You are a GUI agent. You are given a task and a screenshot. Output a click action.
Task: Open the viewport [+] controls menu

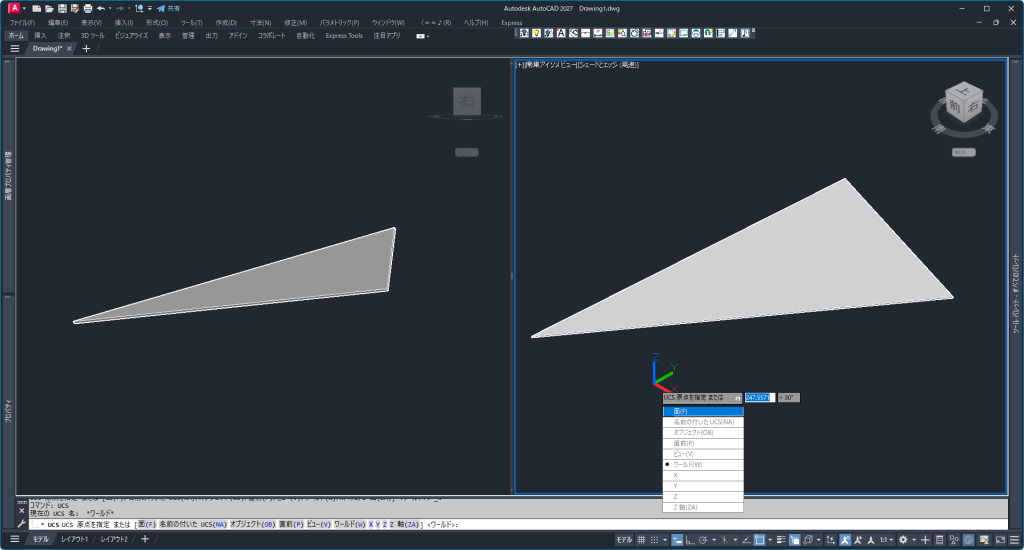coord(519,65)
